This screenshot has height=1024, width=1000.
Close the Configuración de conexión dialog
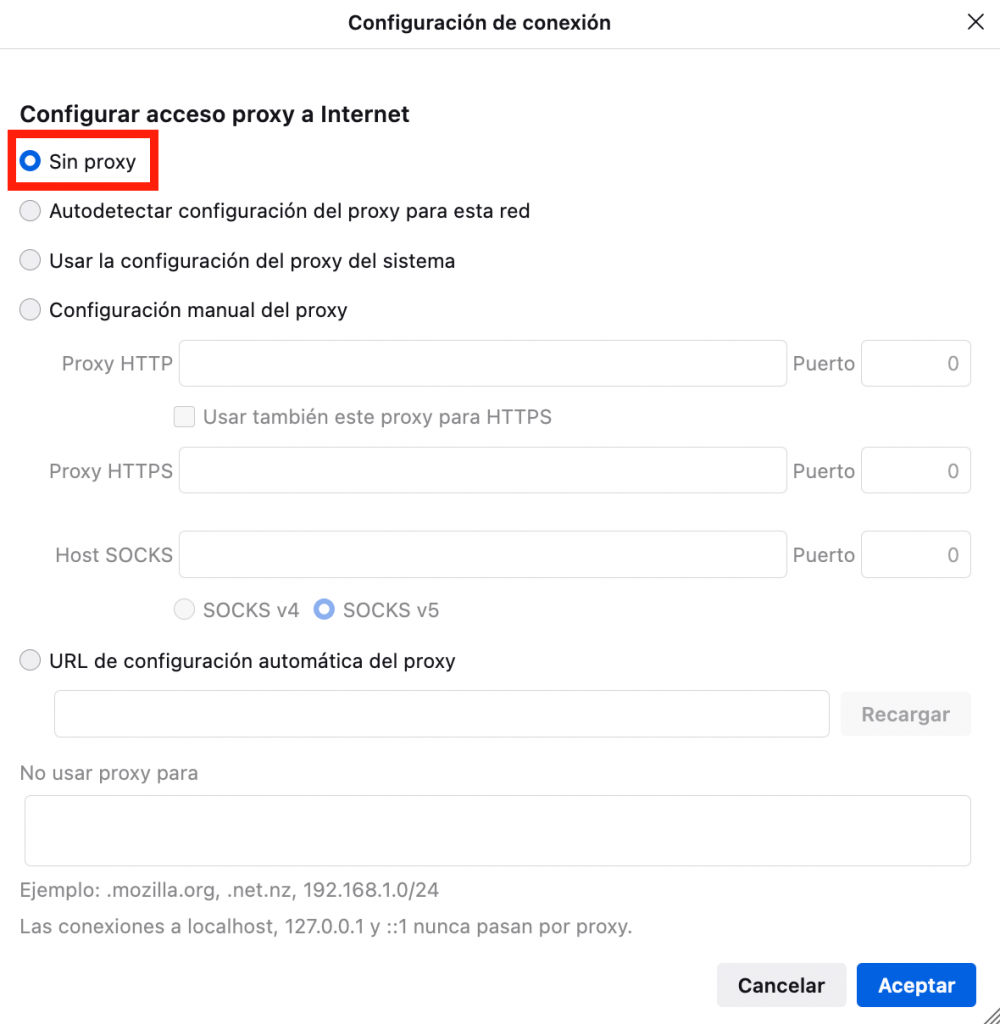click(x=976, y=21)
